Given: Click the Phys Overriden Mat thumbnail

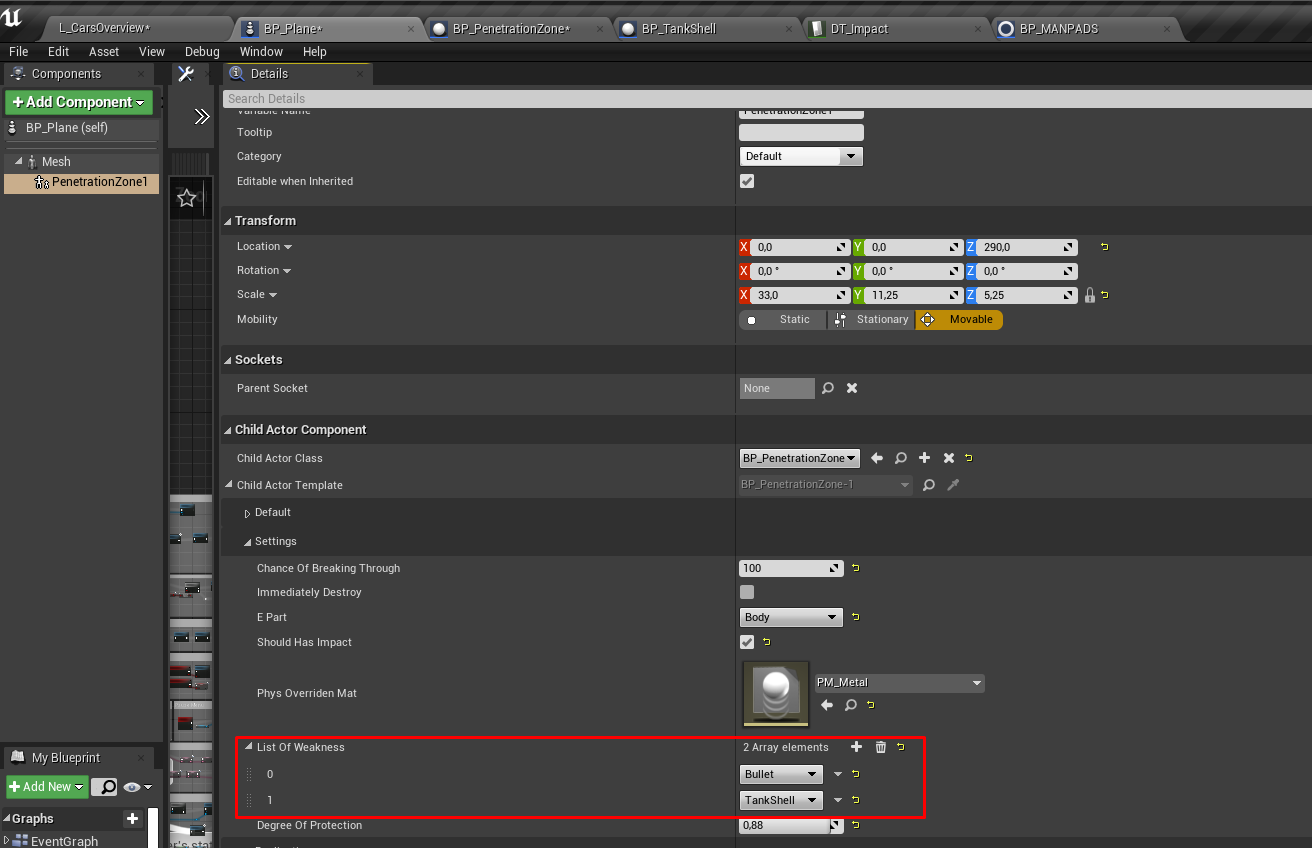Looking at the screenshot, I should (776, 694).
